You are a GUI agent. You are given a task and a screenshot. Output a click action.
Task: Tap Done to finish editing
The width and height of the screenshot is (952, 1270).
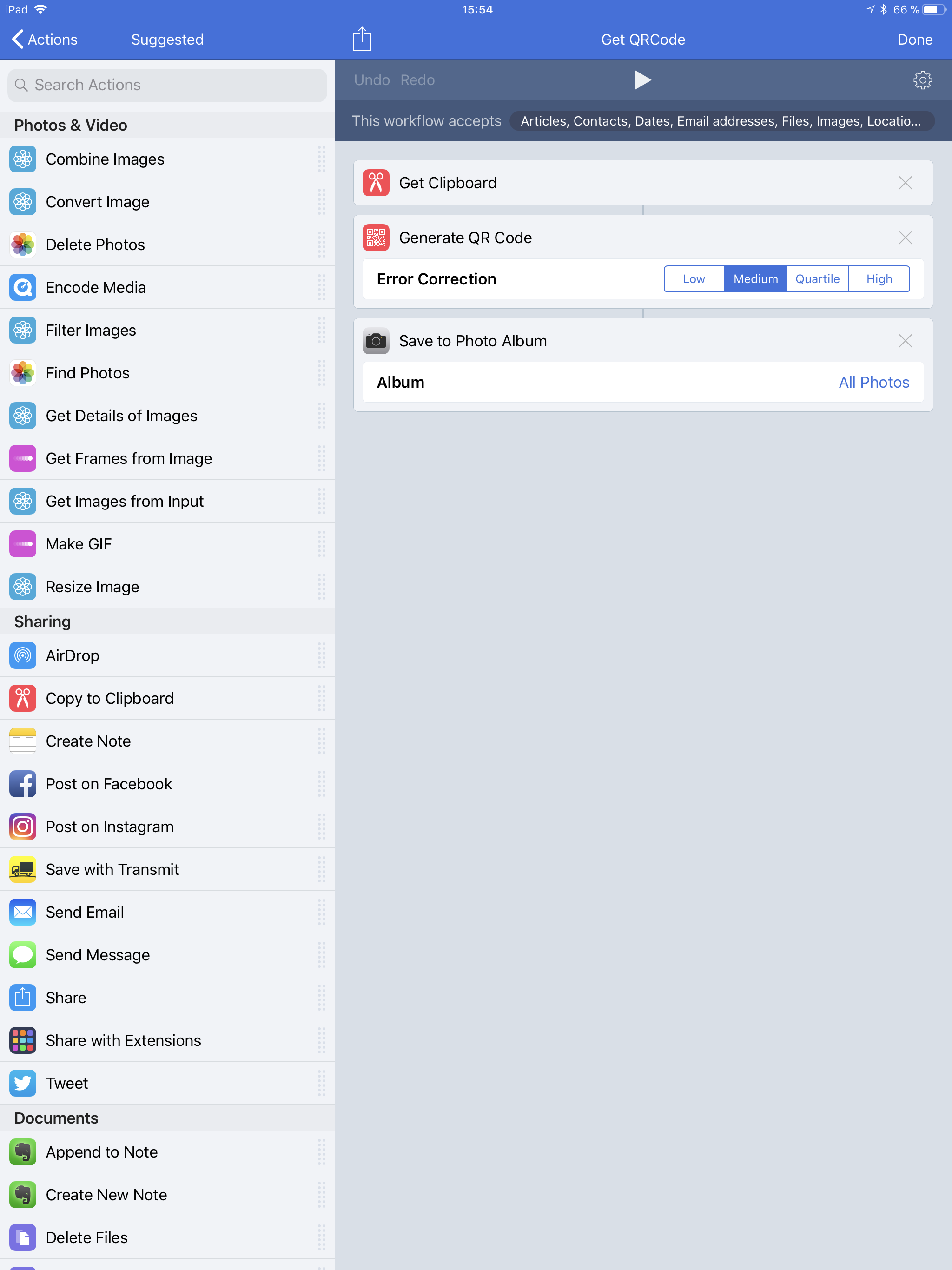(915, 39)
